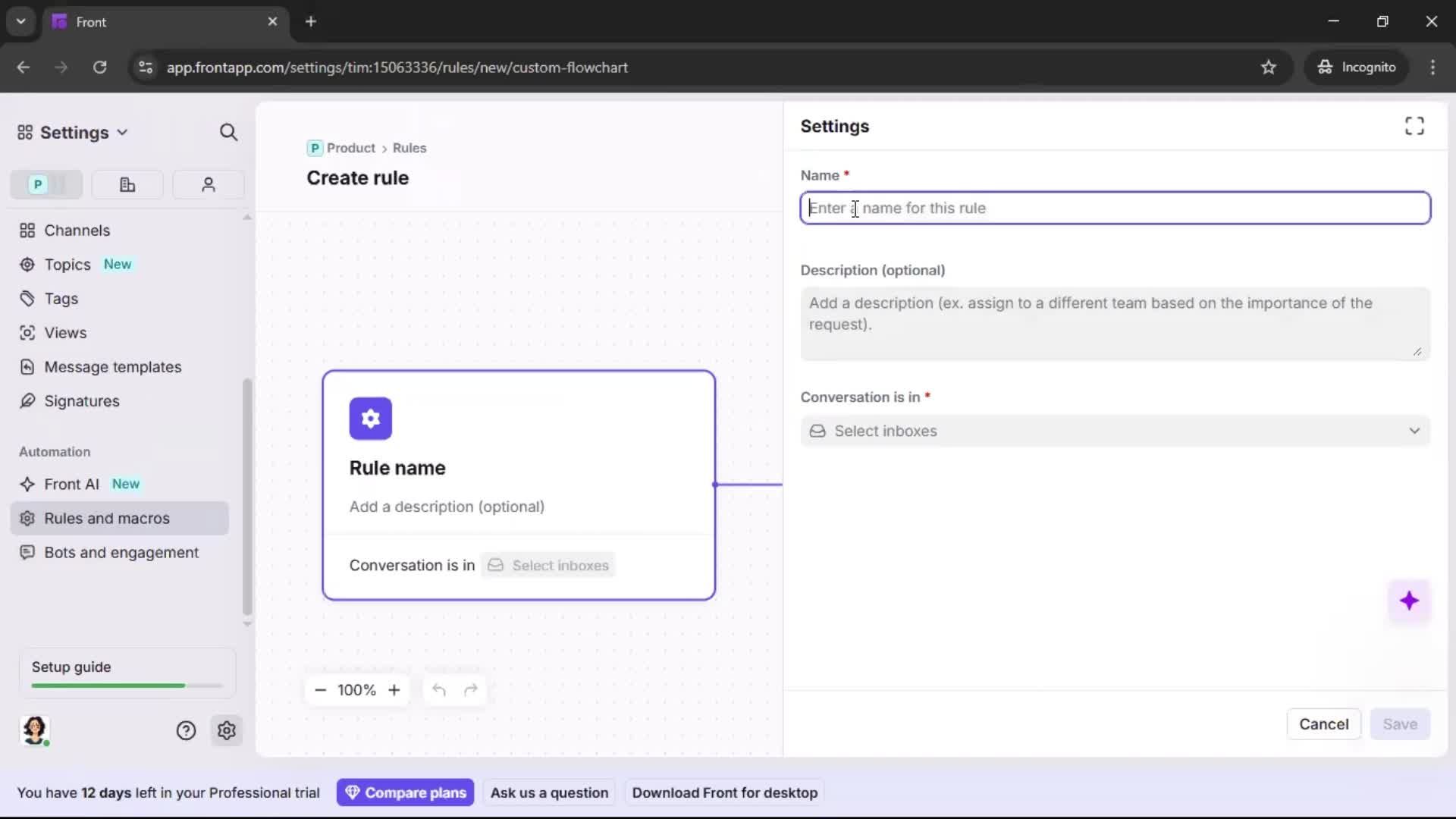Screen dimensions: 1456x819
Task: Click the rule name input field
Action: [1115, 208]
